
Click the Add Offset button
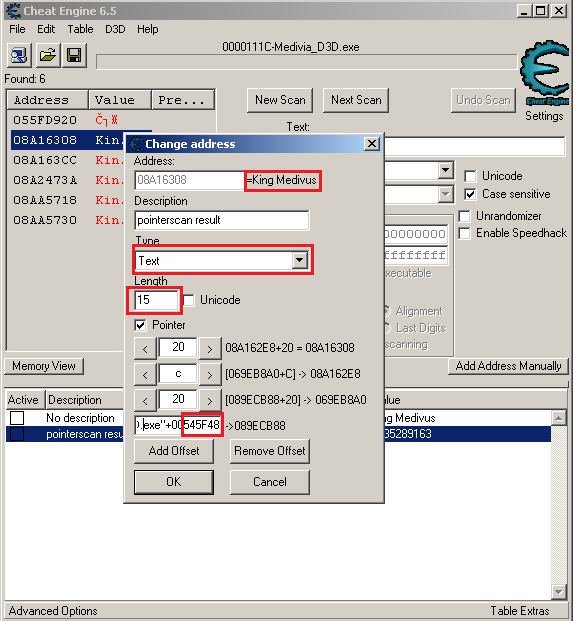click(x=173, y=451)
